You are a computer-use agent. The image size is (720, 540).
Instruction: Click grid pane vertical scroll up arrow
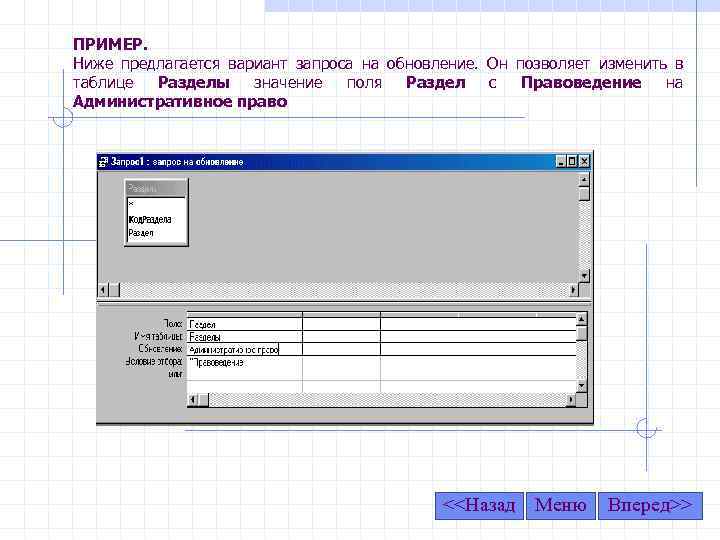pyautogui.click(x=581, y=319)
